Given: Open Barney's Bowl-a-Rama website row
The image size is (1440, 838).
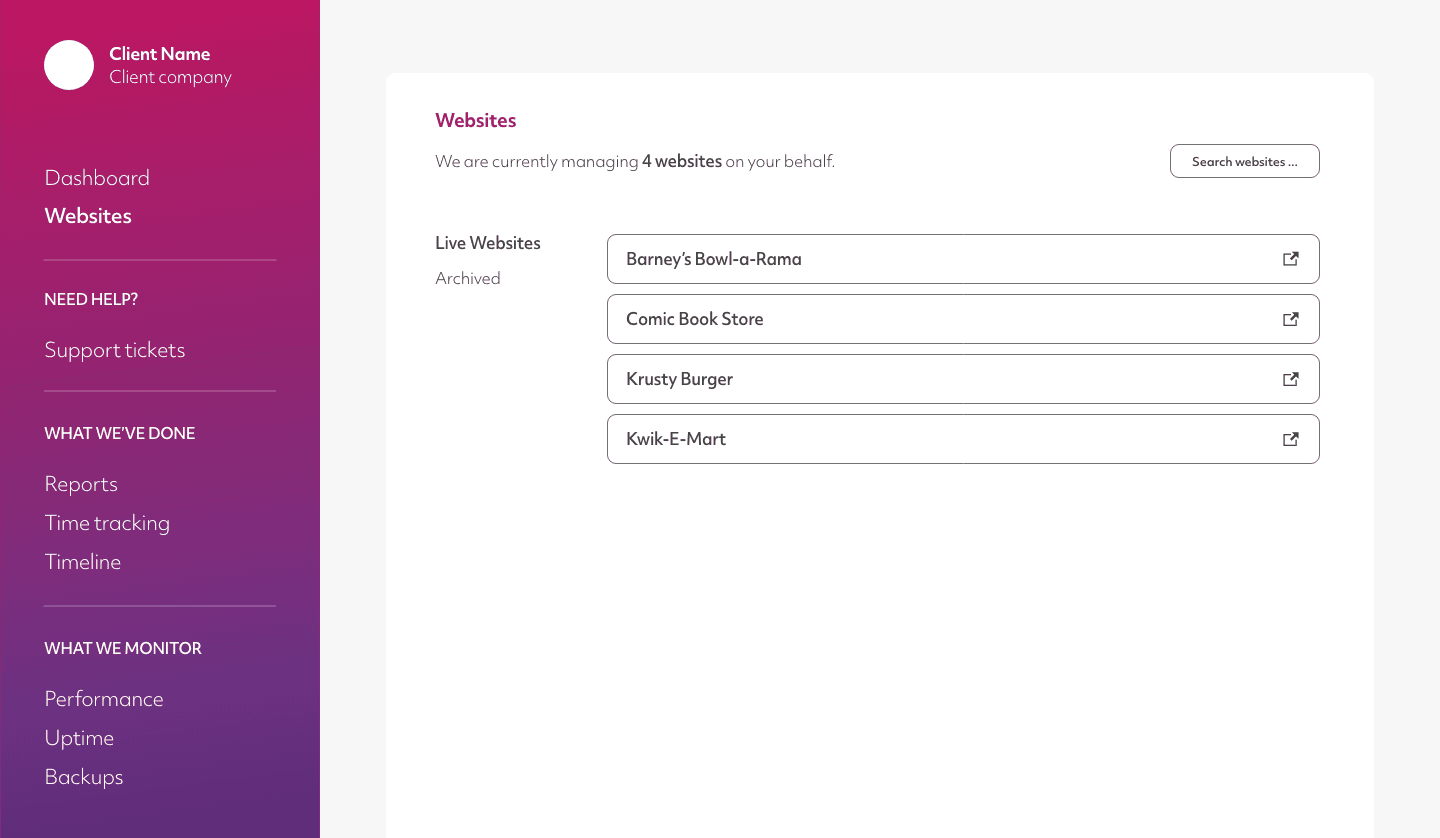Looking at the screenshot, I should (x=963, y=259).
